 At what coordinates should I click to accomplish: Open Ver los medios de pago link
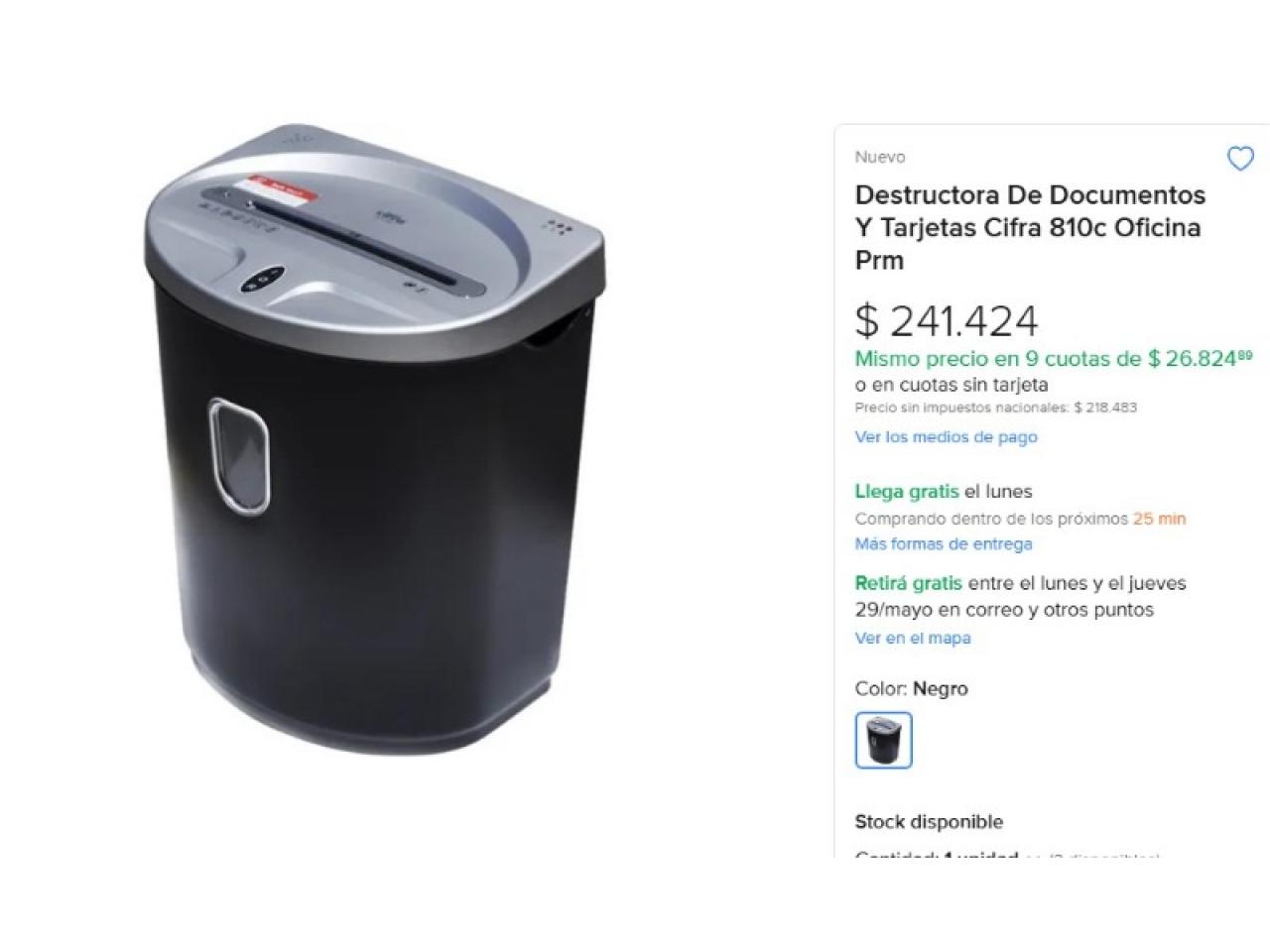tap(946, 436)
